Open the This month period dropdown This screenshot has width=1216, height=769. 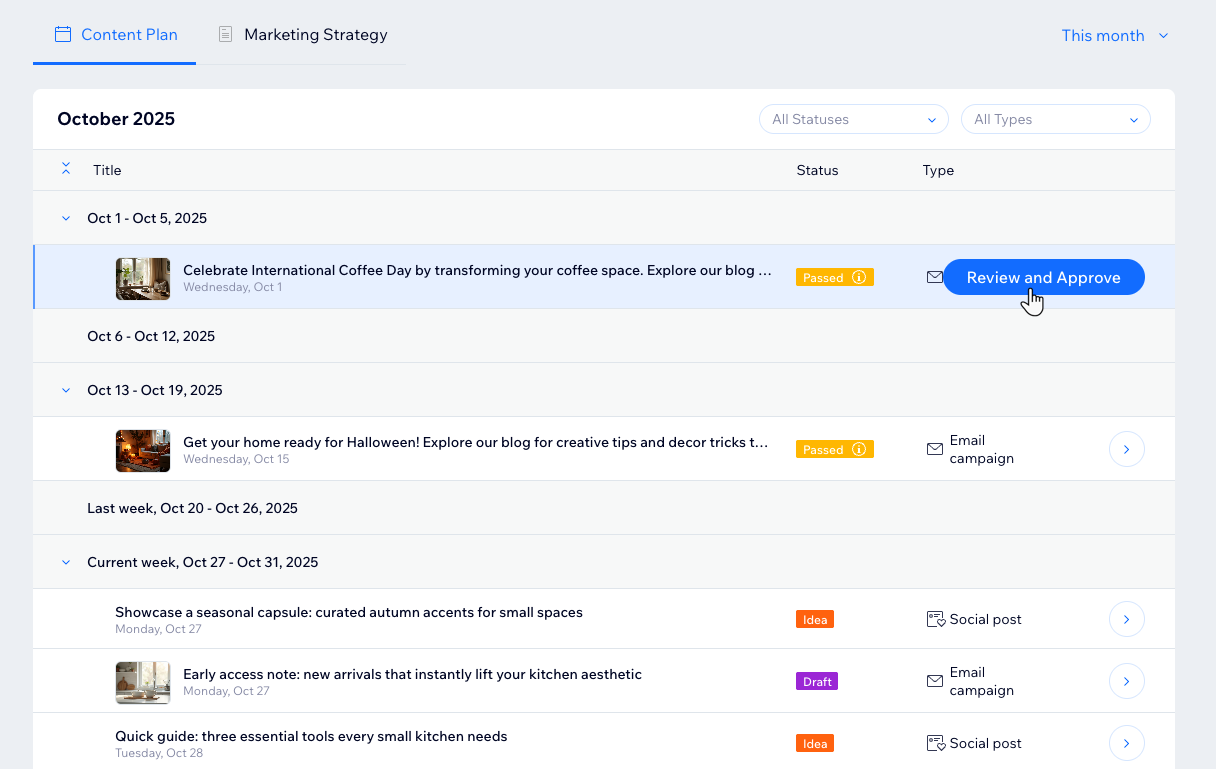(1114, 36)
